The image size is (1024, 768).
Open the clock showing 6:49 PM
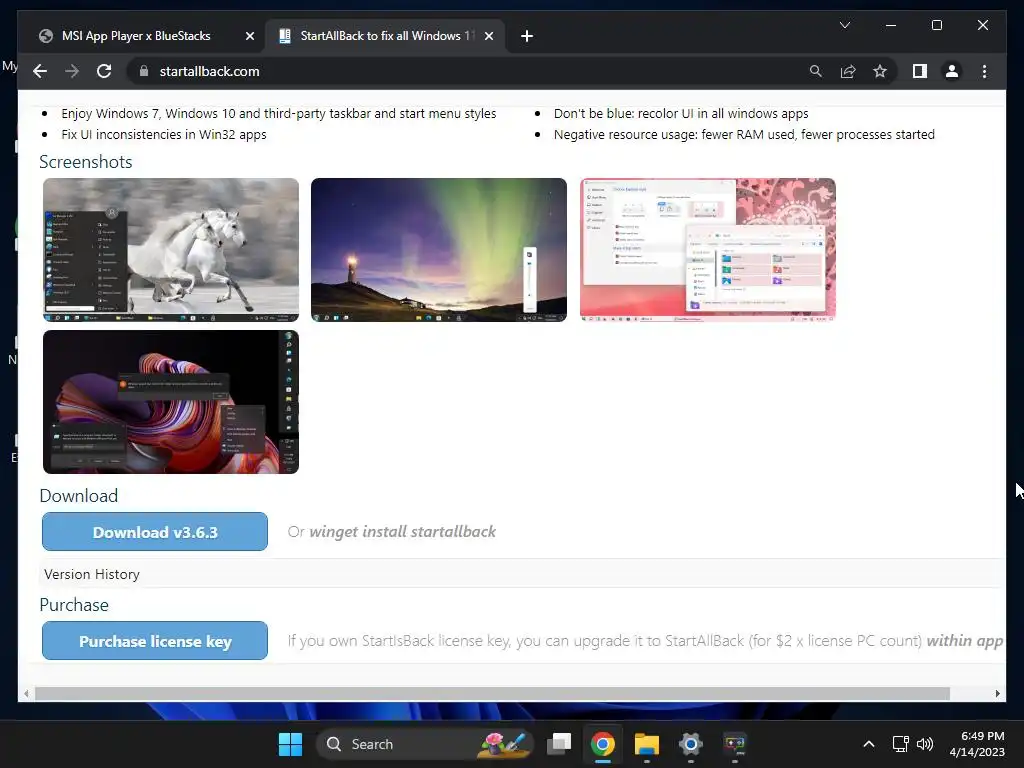(x=977, y=744)
